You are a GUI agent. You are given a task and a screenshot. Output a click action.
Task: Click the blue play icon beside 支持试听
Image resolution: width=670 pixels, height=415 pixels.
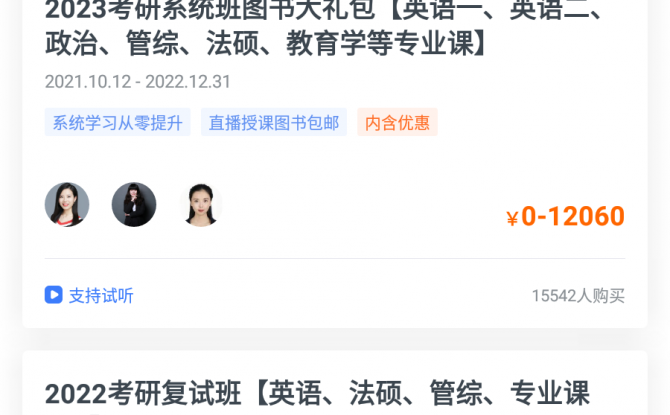point(53,295)
